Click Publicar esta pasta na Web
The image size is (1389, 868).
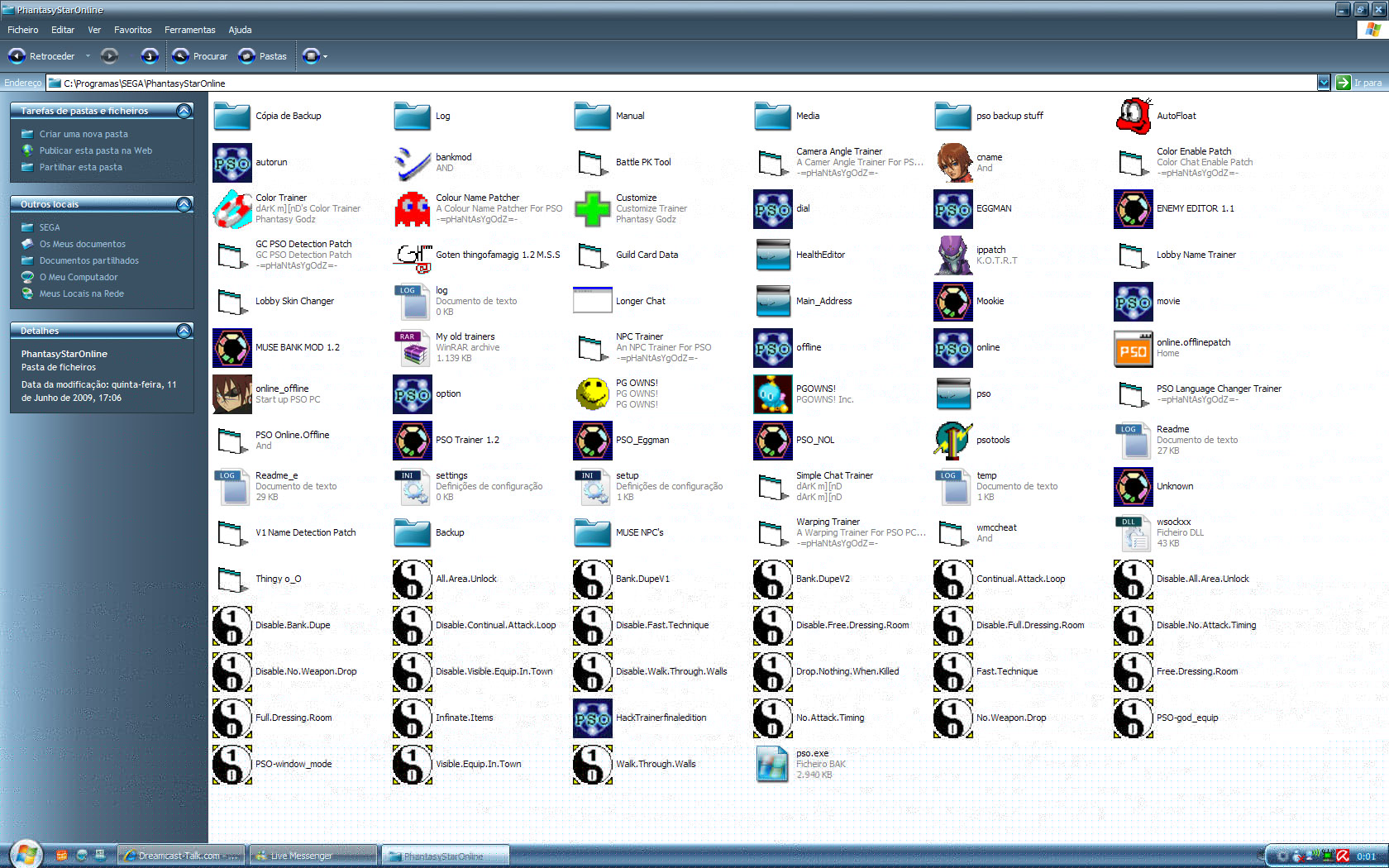pos(96,150)
